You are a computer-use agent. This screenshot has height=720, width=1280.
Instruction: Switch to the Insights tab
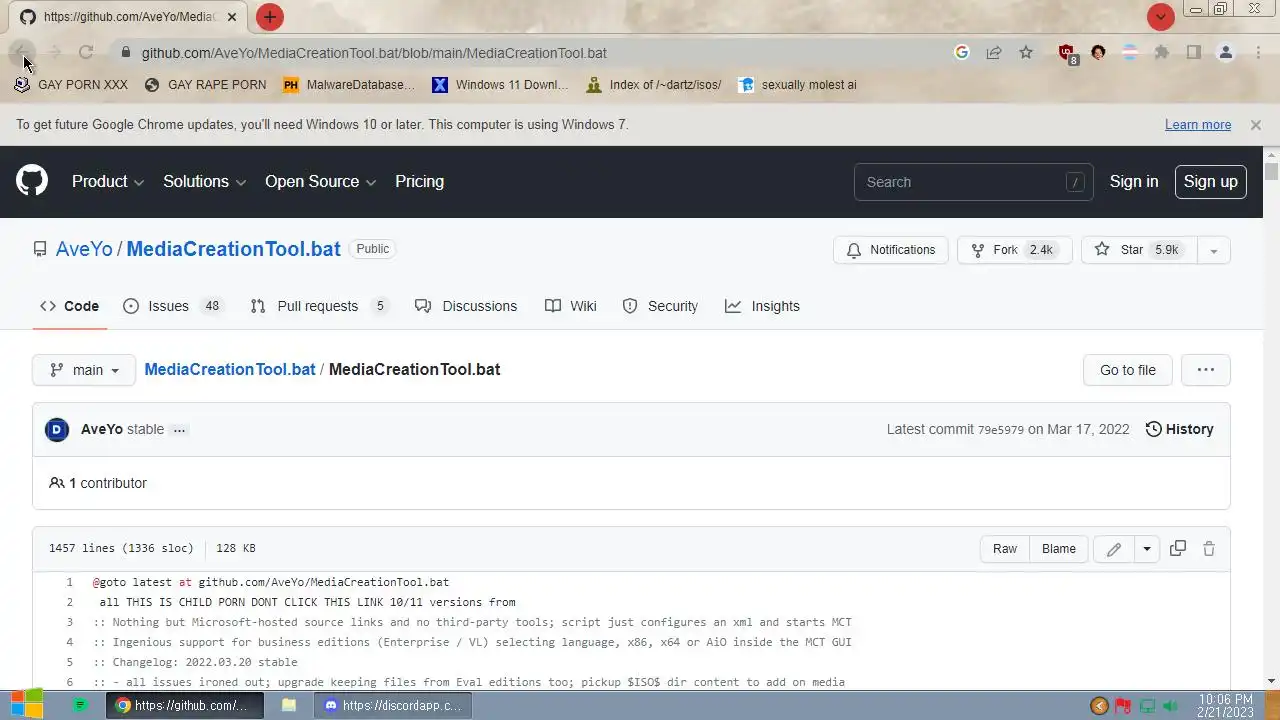tap(762, 306)
